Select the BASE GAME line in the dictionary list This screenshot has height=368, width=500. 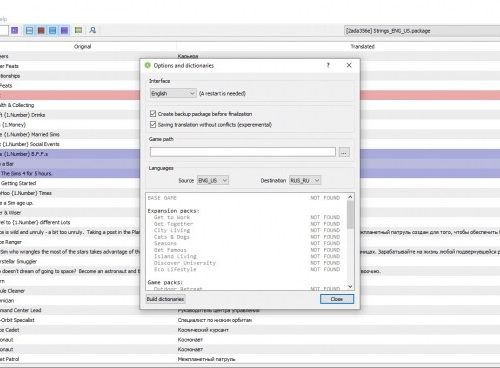pyautogui.click(x=162, y=198)
